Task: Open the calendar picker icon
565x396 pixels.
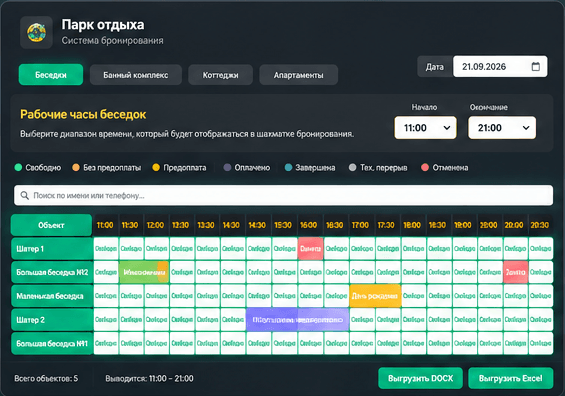Action: [535, 66]
